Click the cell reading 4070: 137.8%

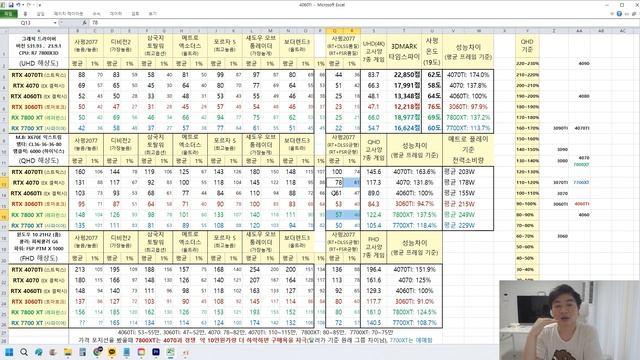coord(468,85)
